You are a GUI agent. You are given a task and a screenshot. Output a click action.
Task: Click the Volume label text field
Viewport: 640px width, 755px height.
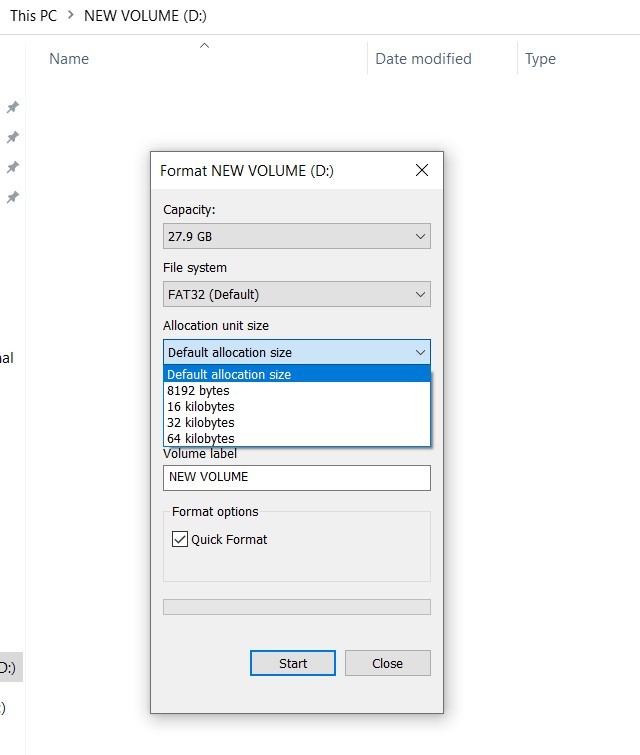click(x=297, y=478)
